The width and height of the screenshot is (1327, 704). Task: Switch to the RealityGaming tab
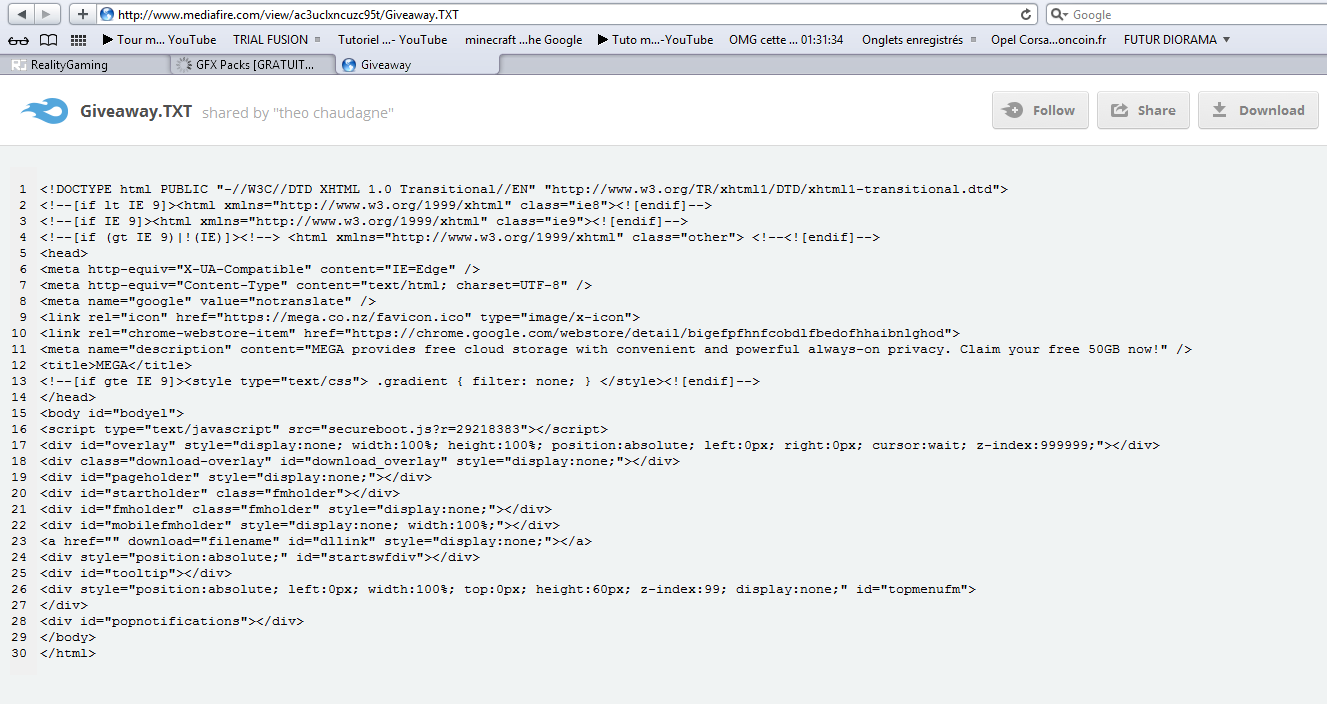pyautogui.click(x=86, y=65)
